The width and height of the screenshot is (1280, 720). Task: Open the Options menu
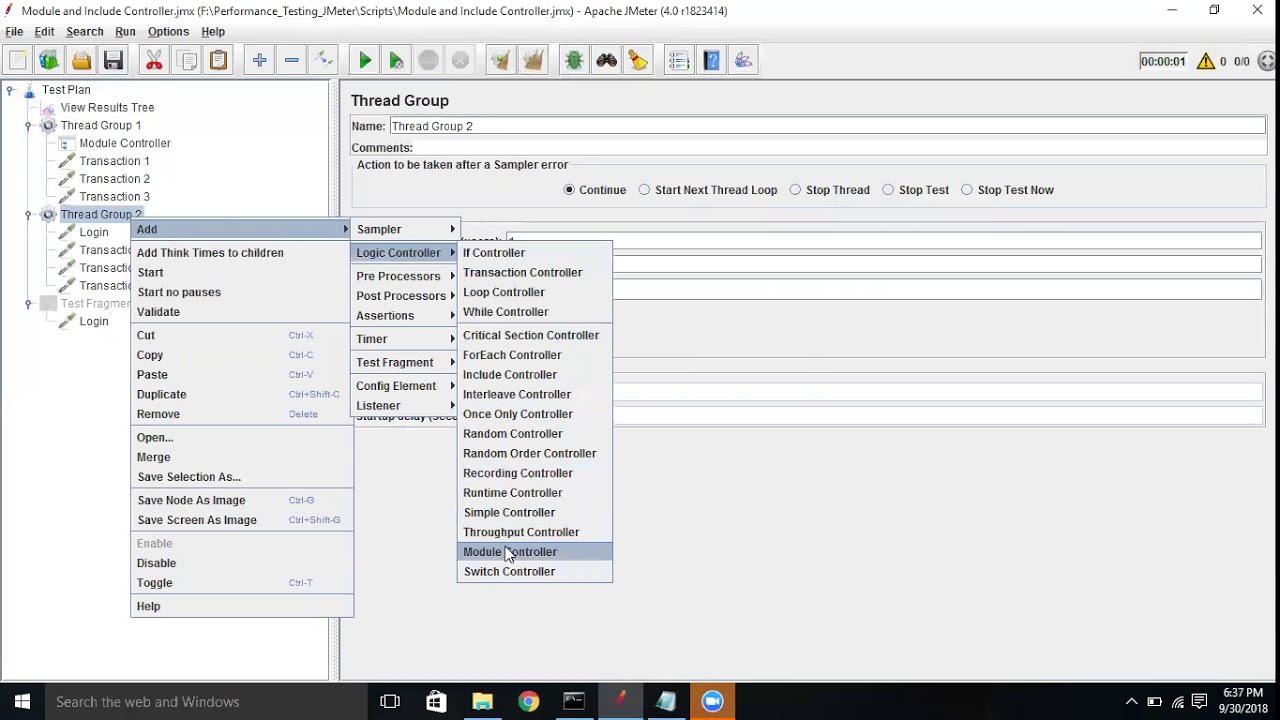168,32
